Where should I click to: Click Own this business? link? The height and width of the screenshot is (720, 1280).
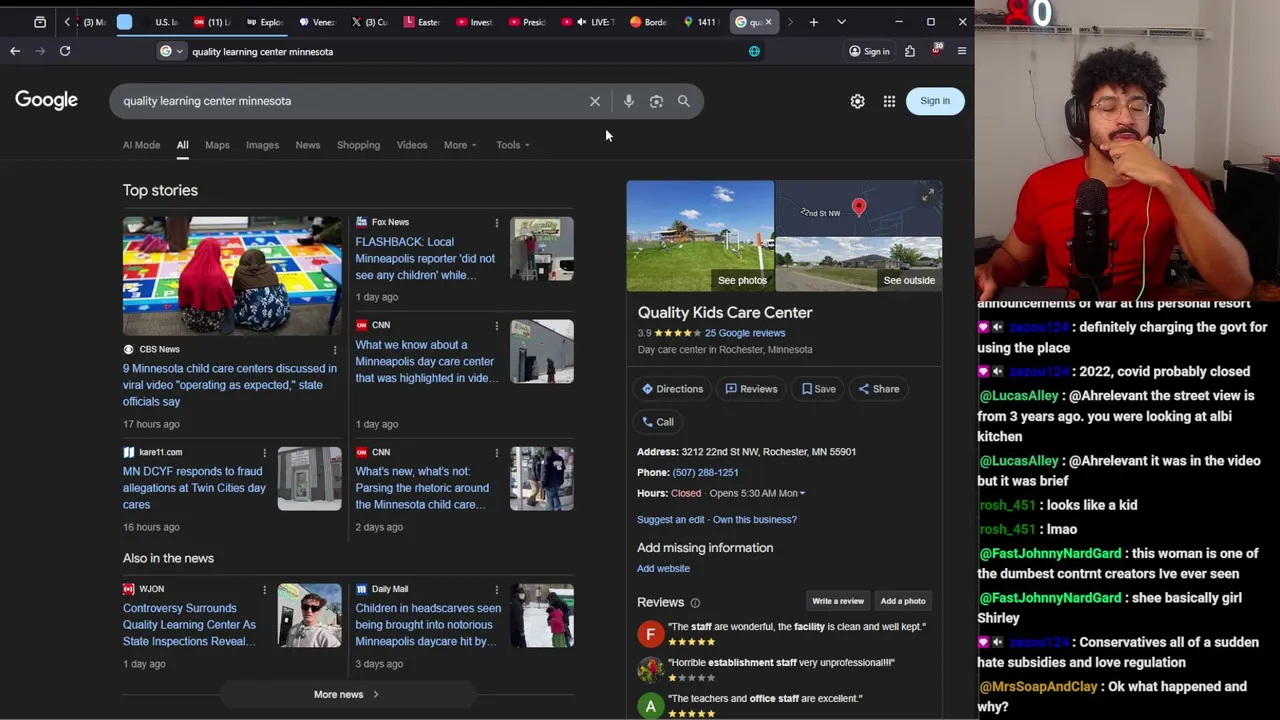755,520
